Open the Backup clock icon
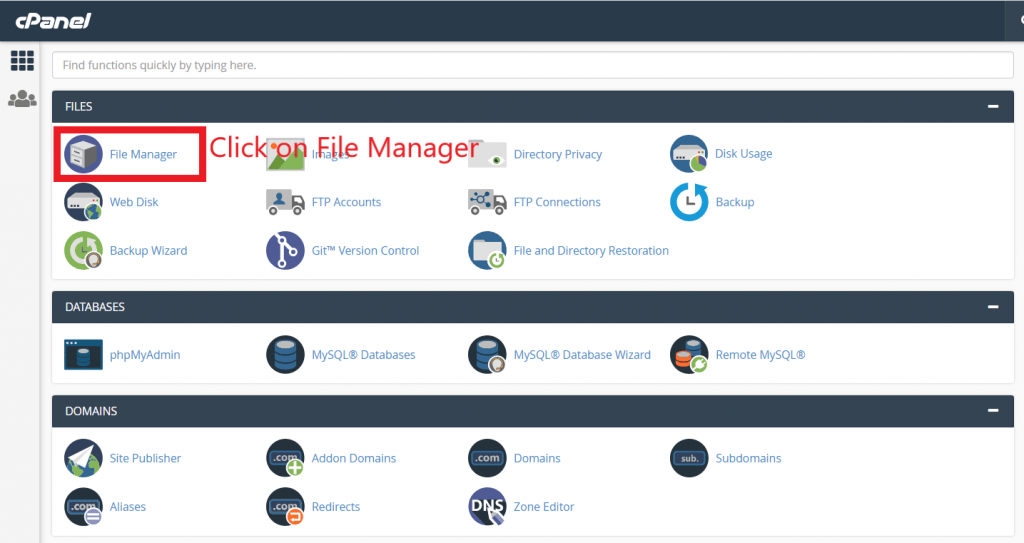1024x543 pixels. point(689,202)
